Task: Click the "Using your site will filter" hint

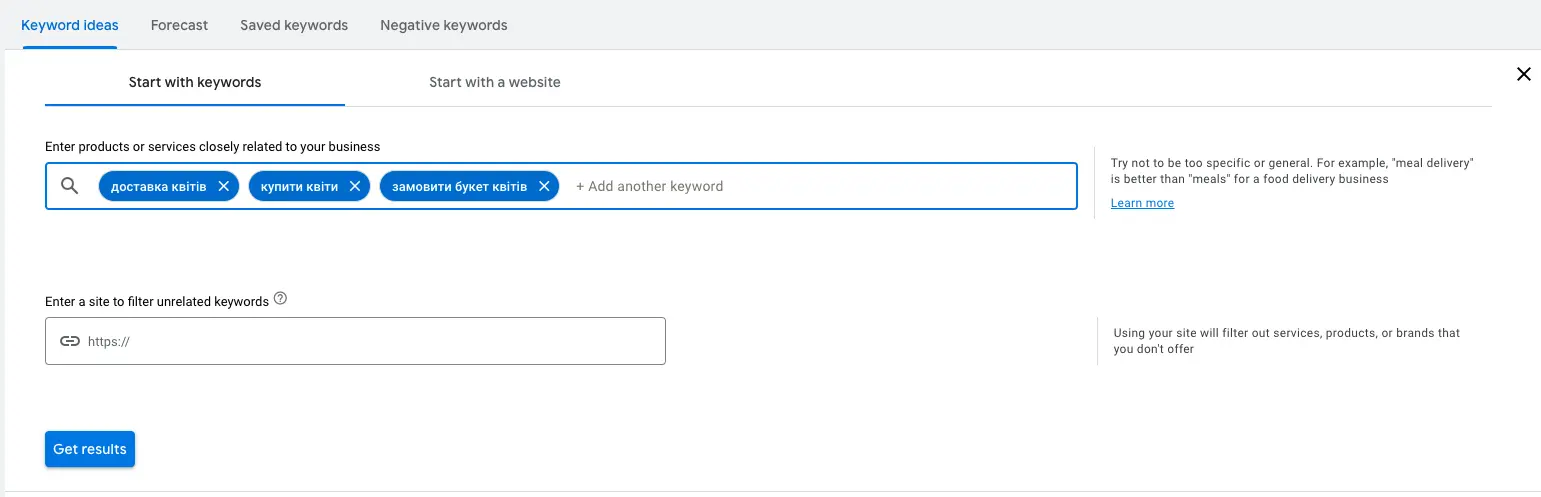Action: coord(1287,341)
